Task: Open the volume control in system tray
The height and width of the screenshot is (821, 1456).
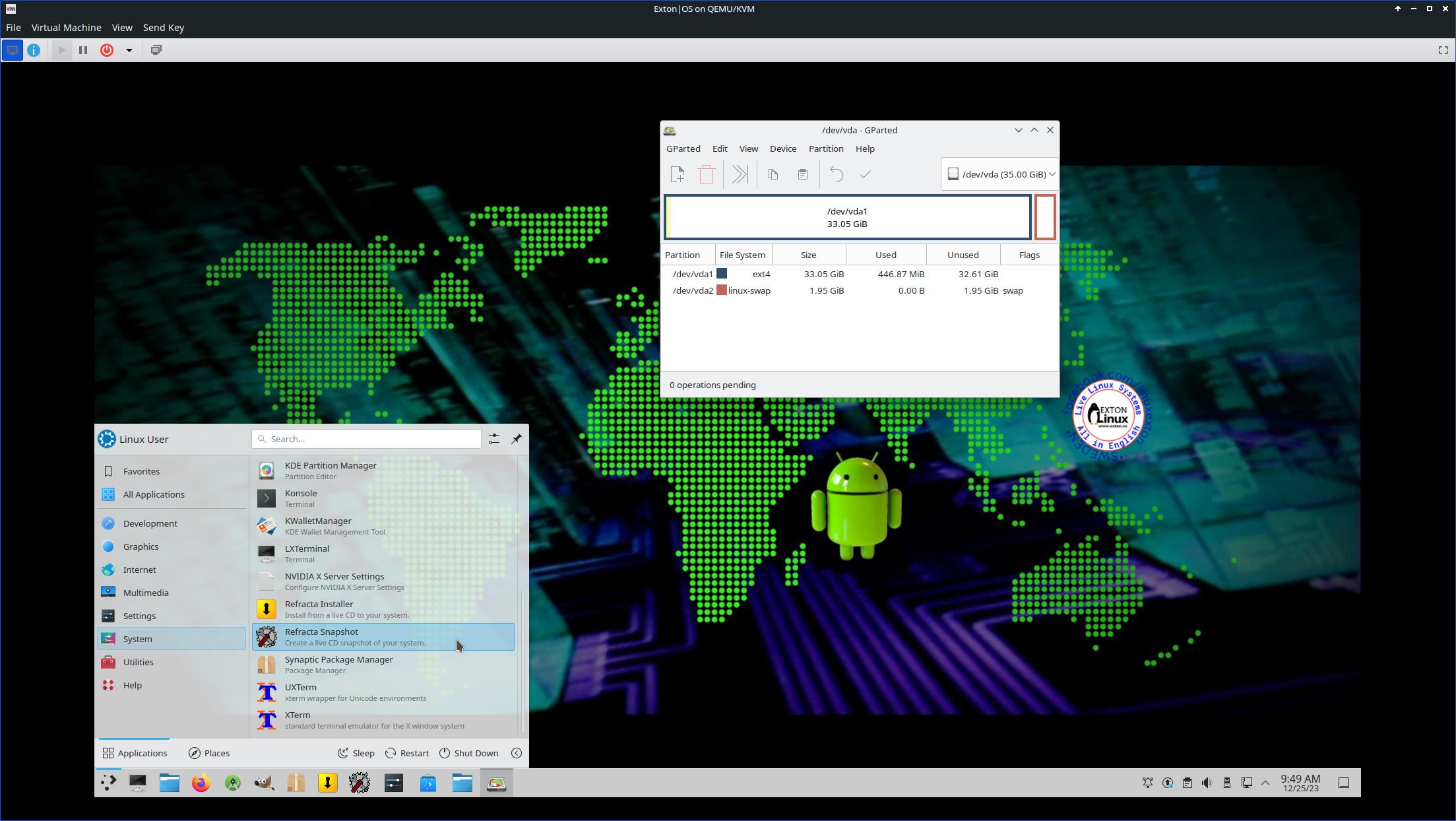Action: click(1207, 783)
